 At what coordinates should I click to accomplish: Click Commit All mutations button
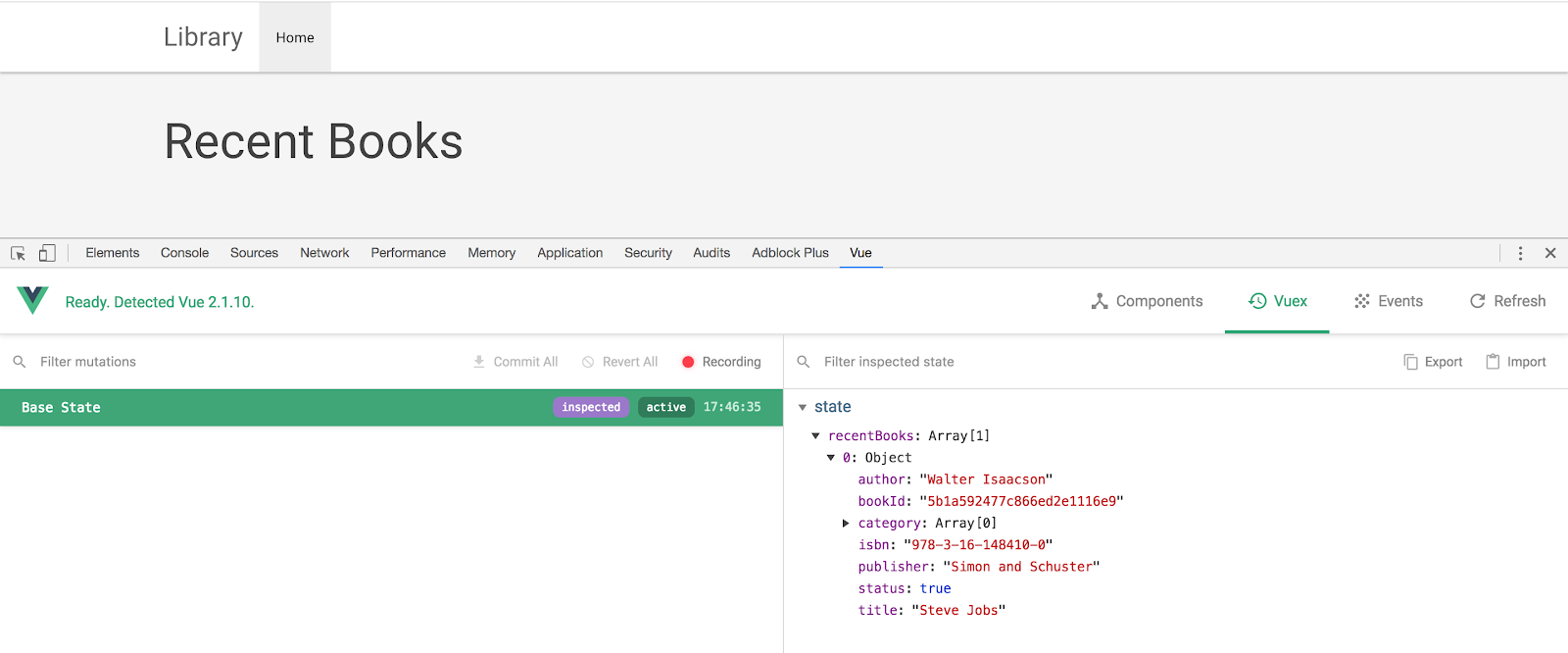pyautogui.click(x=515, y=362)
